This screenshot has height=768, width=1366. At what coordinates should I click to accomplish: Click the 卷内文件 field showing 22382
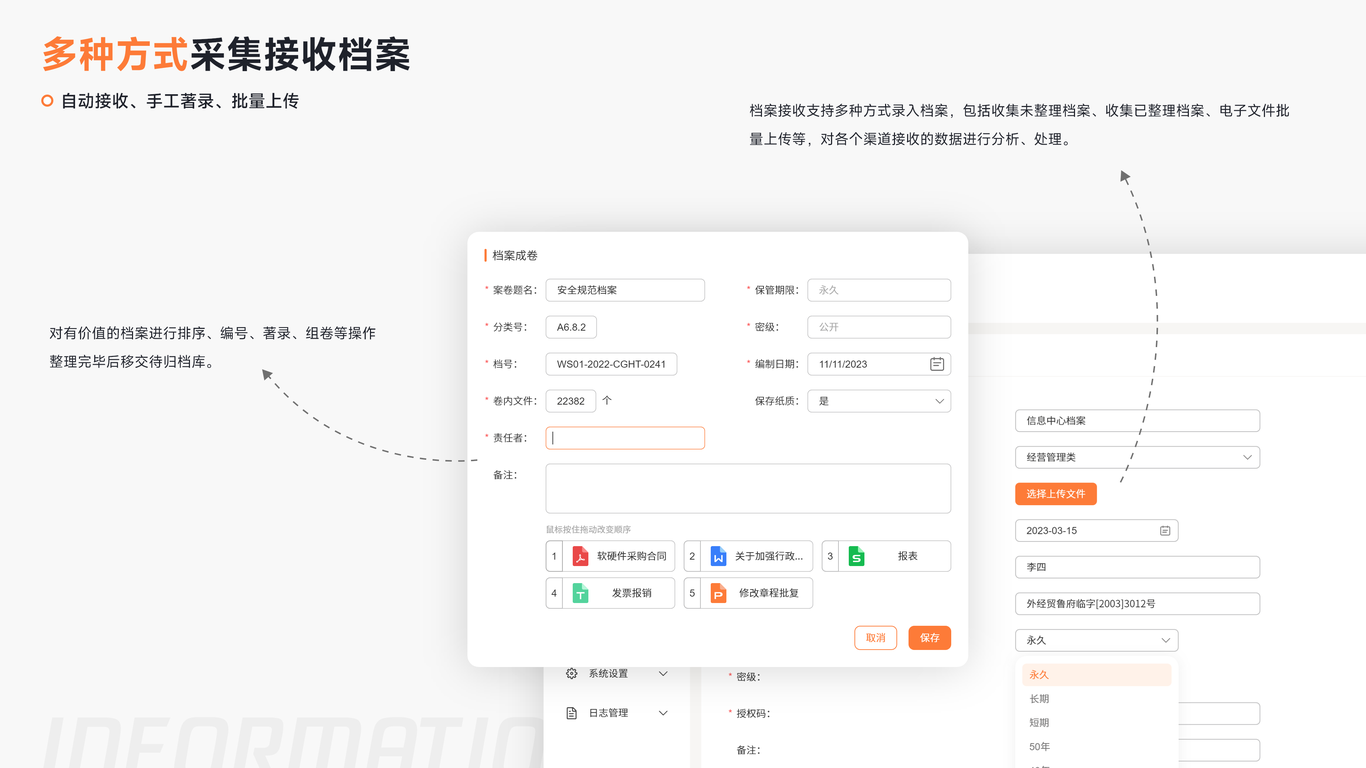571,401
